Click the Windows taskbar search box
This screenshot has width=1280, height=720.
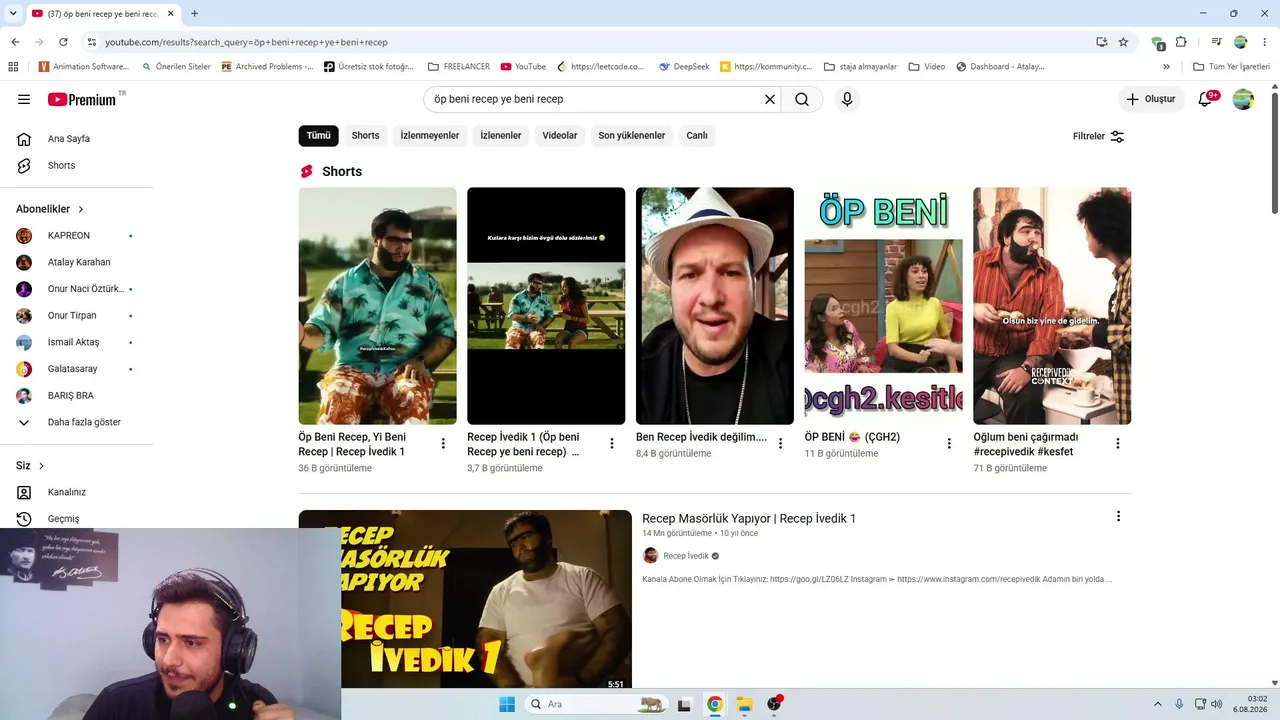pyautogui.click(x=596, y=704)
